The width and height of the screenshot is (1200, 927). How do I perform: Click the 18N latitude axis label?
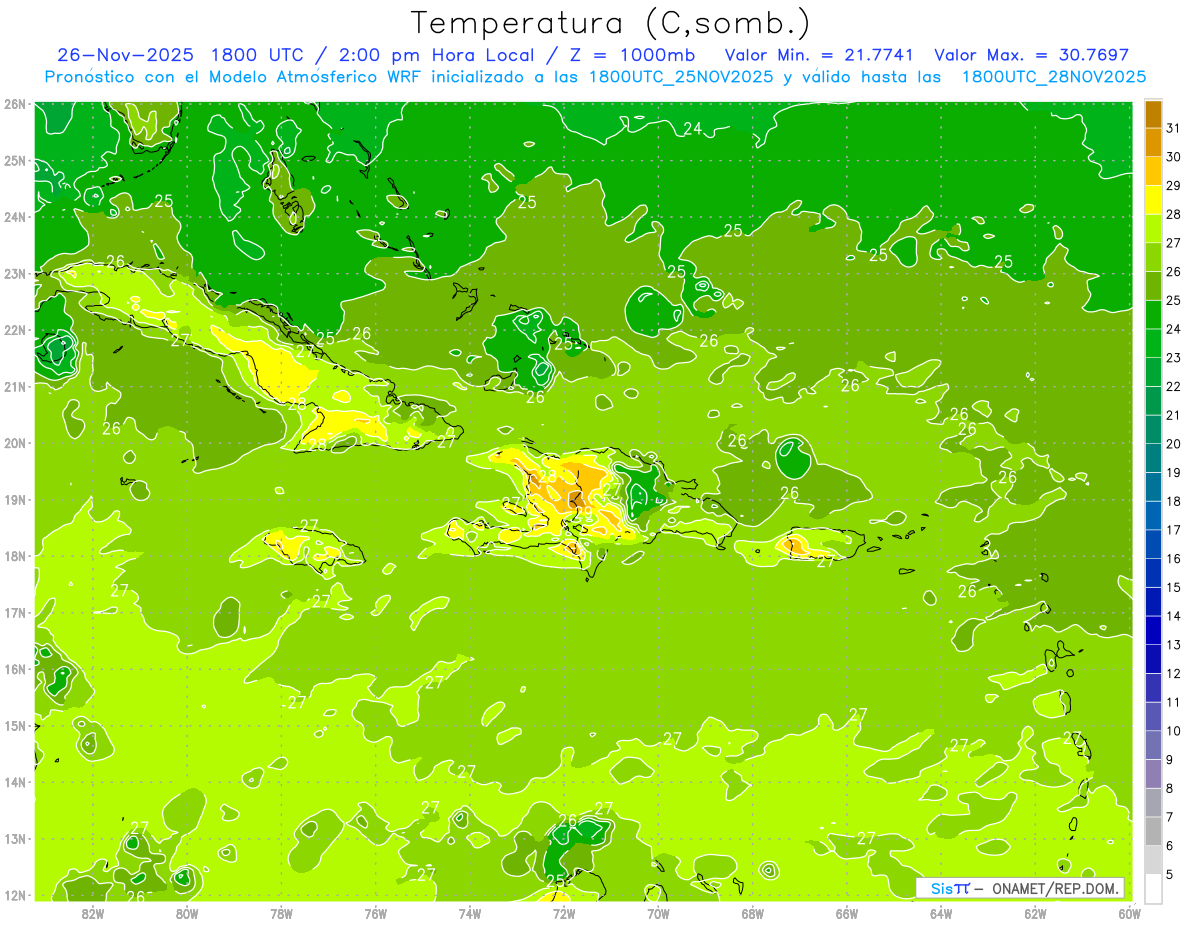click(14, 556)
